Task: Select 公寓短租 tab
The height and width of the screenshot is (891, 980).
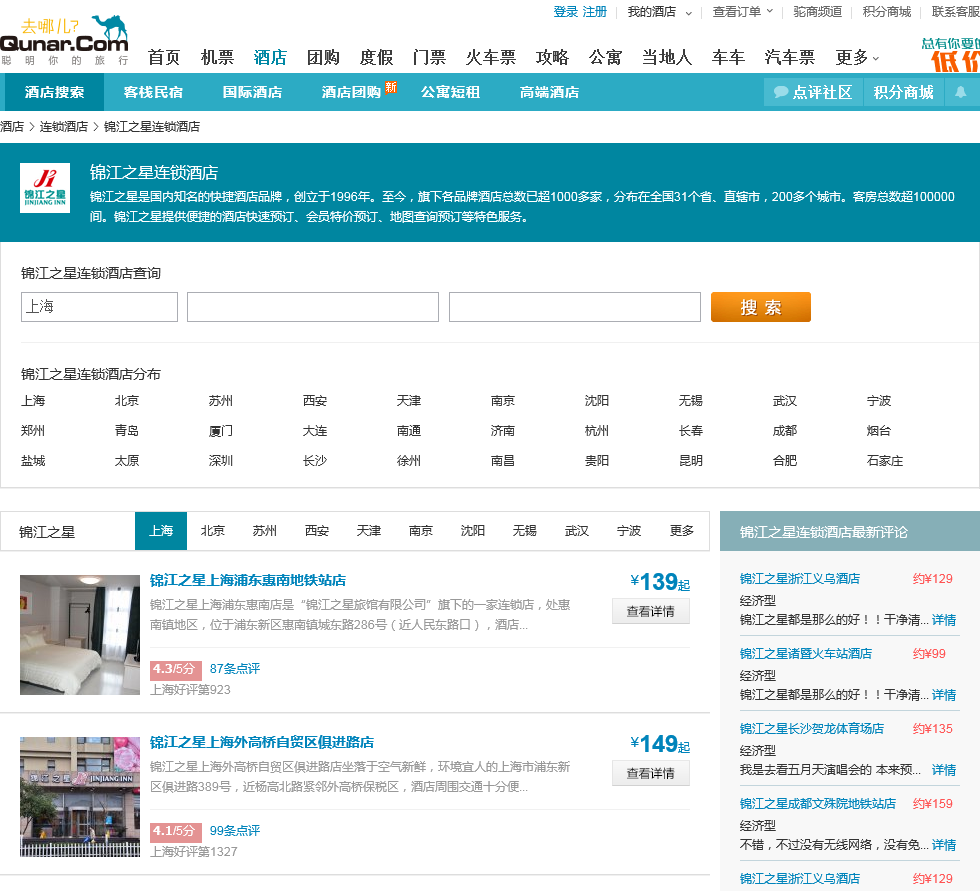Action: pyautogui.click(x=450, y=92)
